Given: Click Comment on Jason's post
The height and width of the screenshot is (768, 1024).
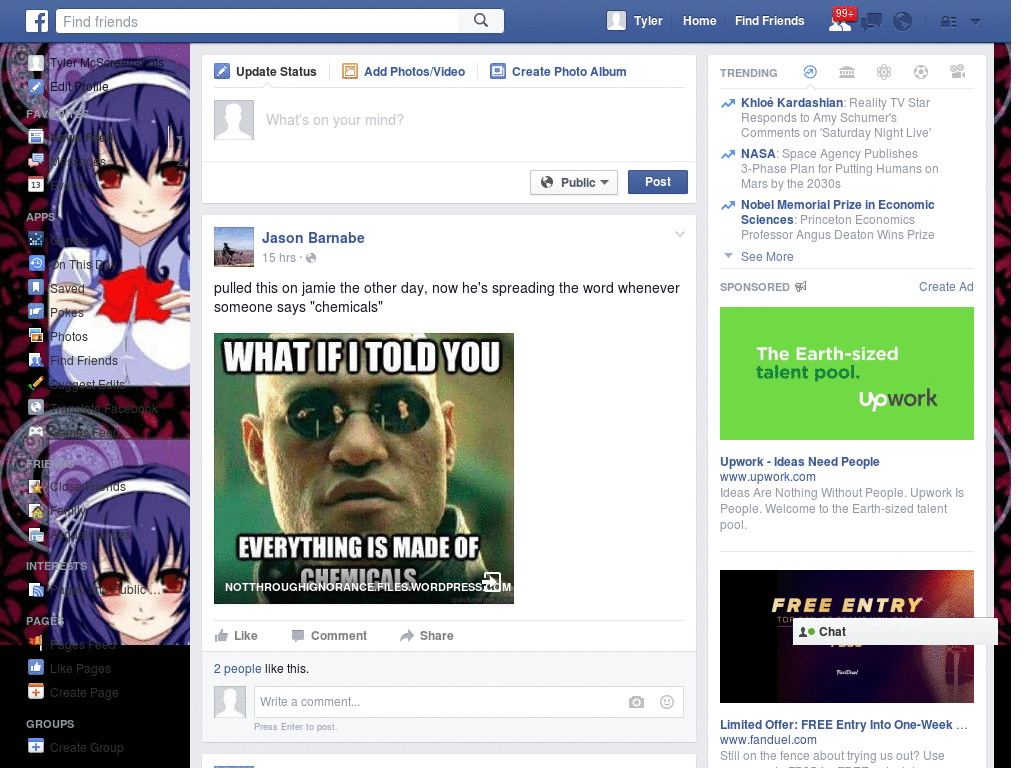Looking at the screenshot, I should (x=329, y=635).
